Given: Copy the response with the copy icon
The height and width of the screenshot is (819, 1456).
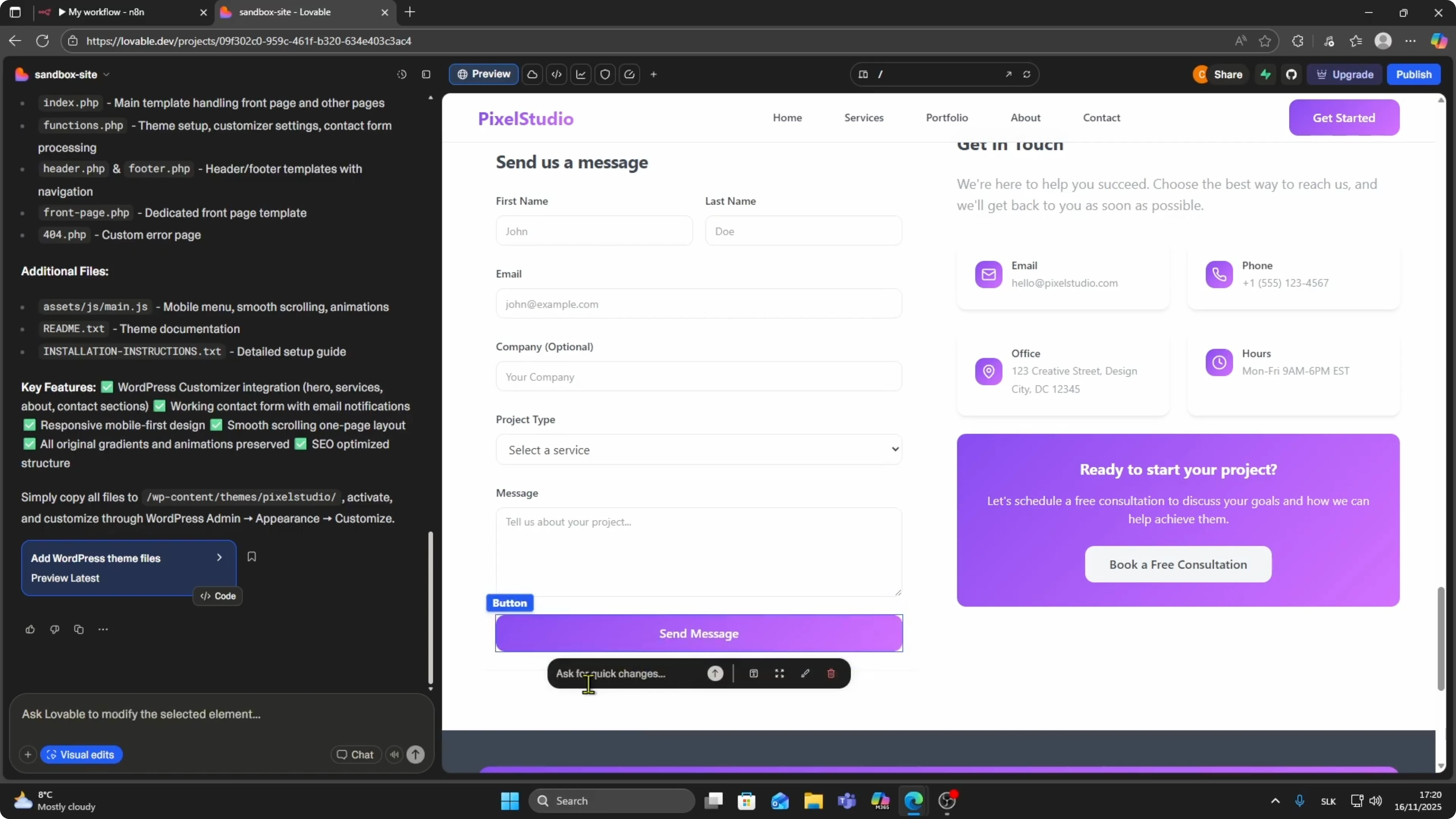Looking at the screenshot, I should 79,629.
